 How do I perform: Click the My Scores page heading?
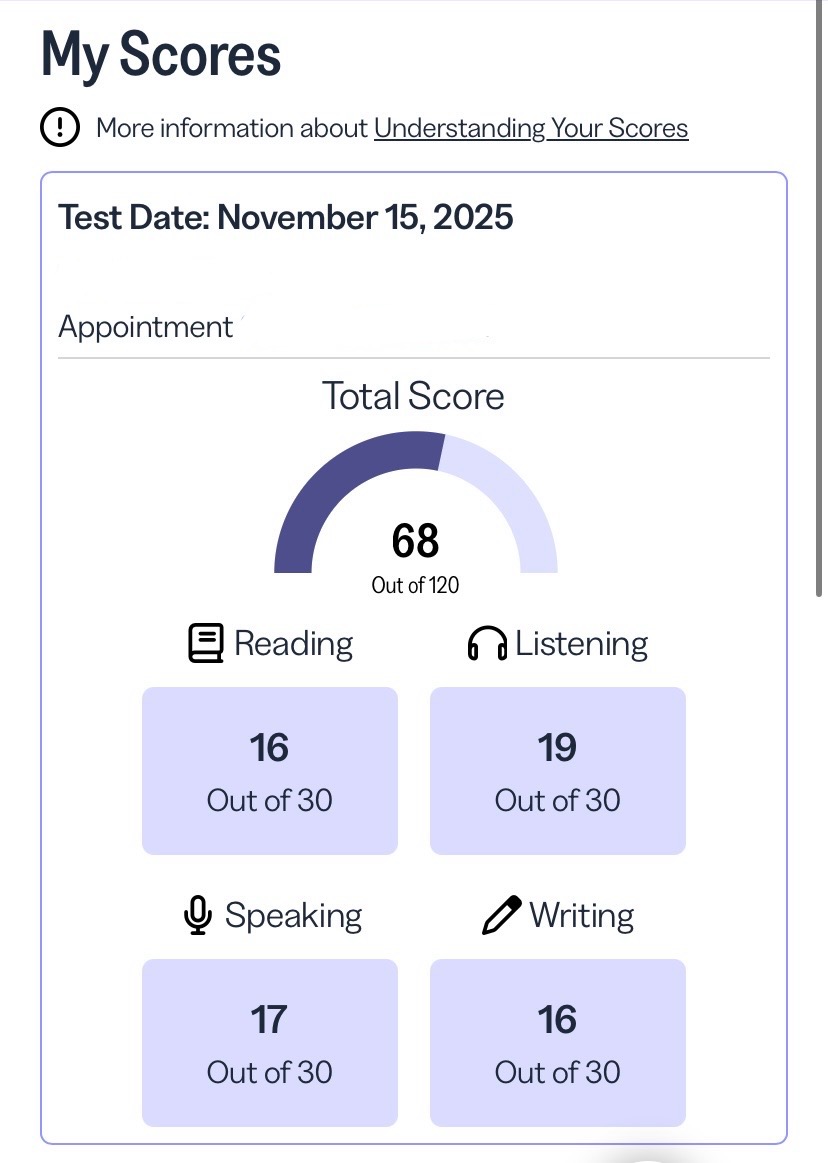click(161, 55)
